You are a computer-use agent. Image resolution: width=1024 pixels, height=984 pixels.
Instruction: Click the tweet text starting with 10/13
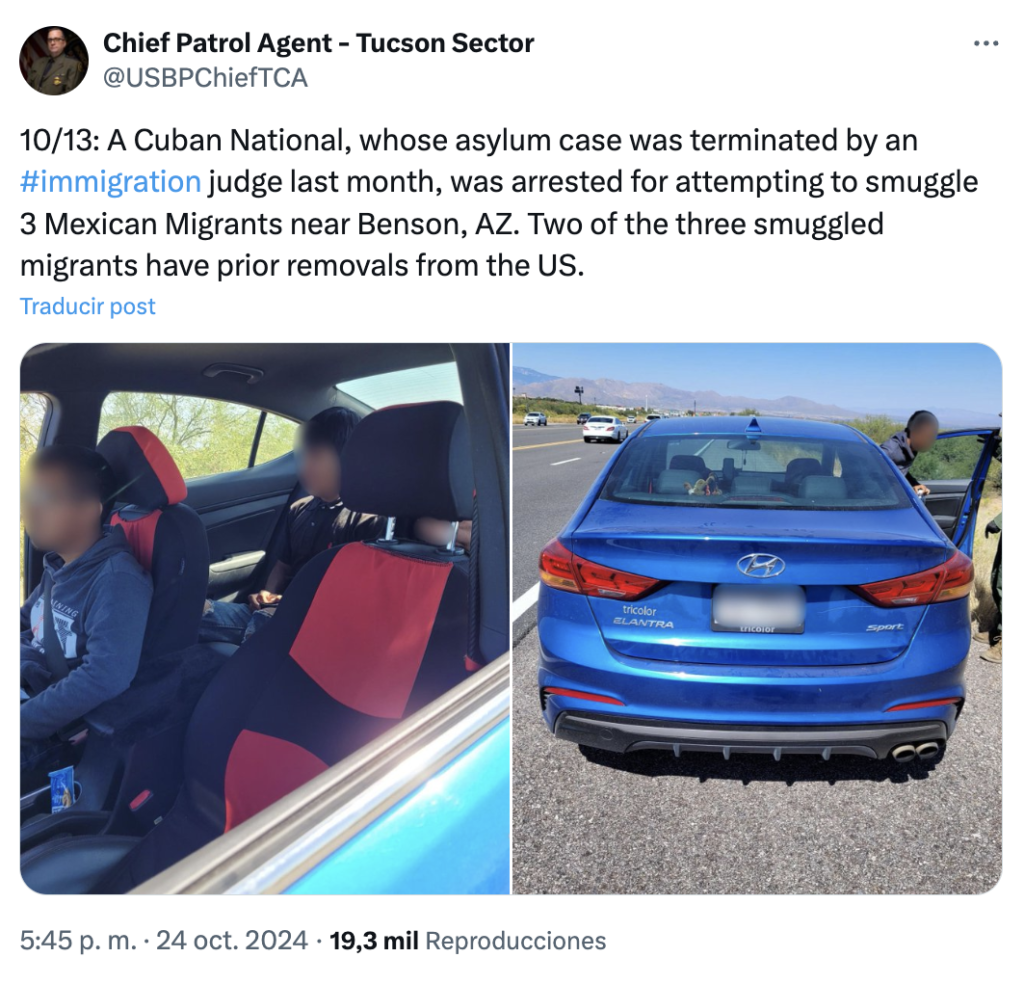click(x=499, y=202)
